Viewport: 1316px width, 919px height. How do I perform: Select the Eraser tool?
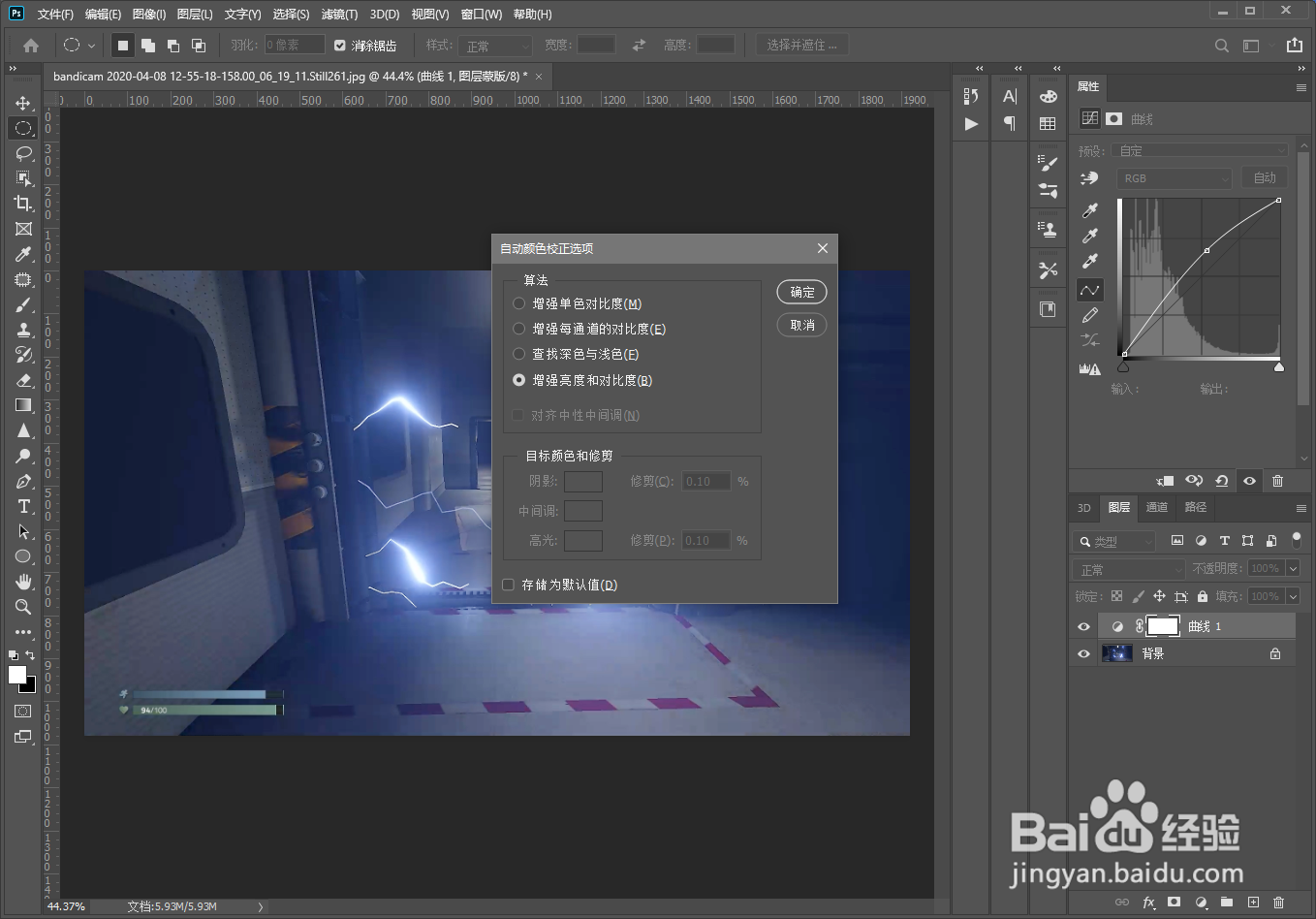(x=23, y=380)
